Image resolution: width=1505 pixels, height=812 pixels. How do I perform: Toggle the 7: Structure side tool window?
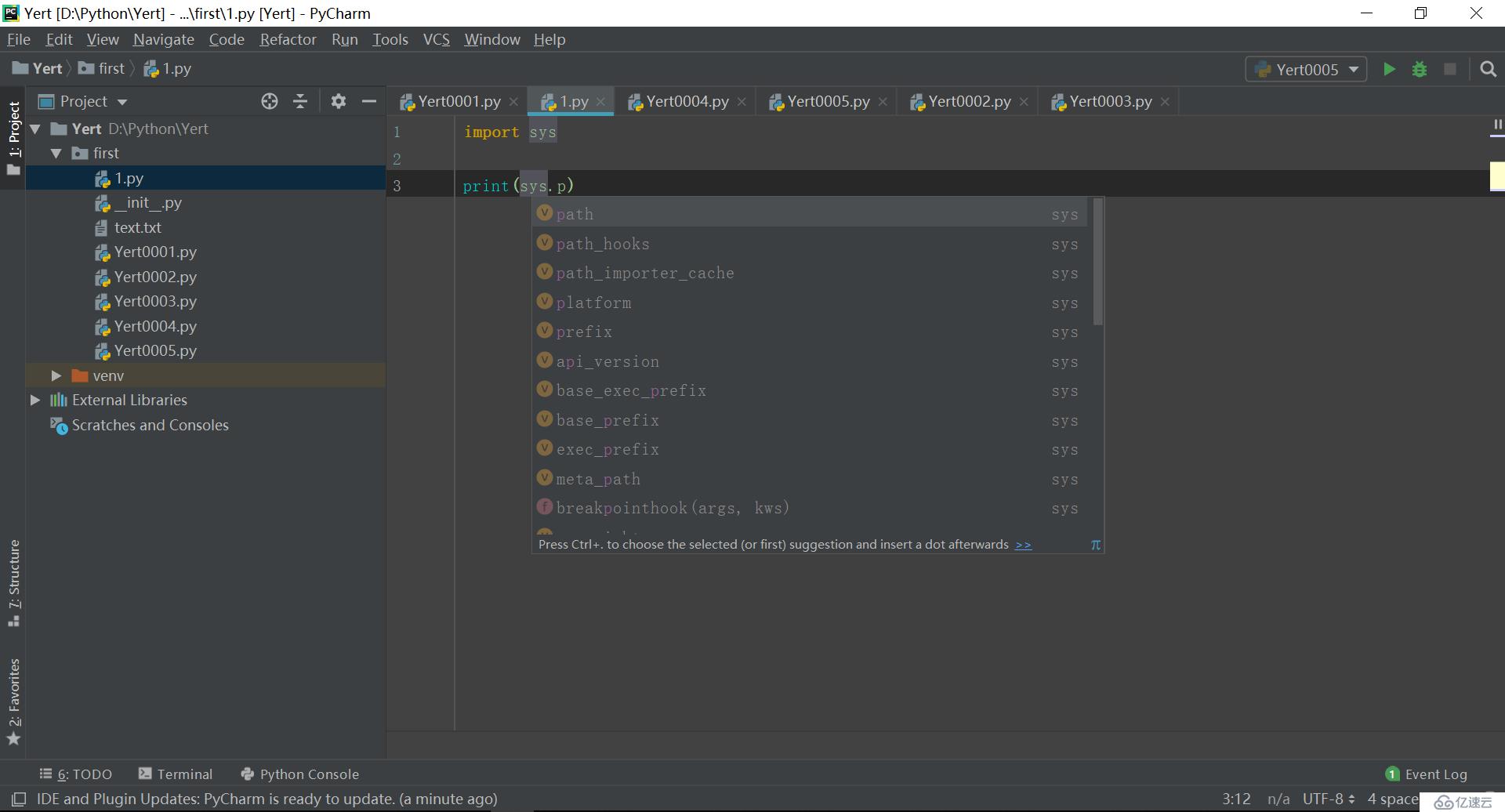(13, 582)
